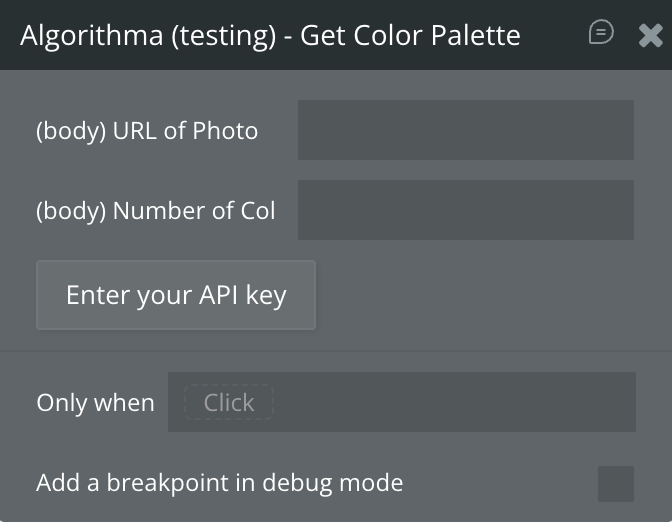Click the URL of Photo input field

tap(465, 130)
